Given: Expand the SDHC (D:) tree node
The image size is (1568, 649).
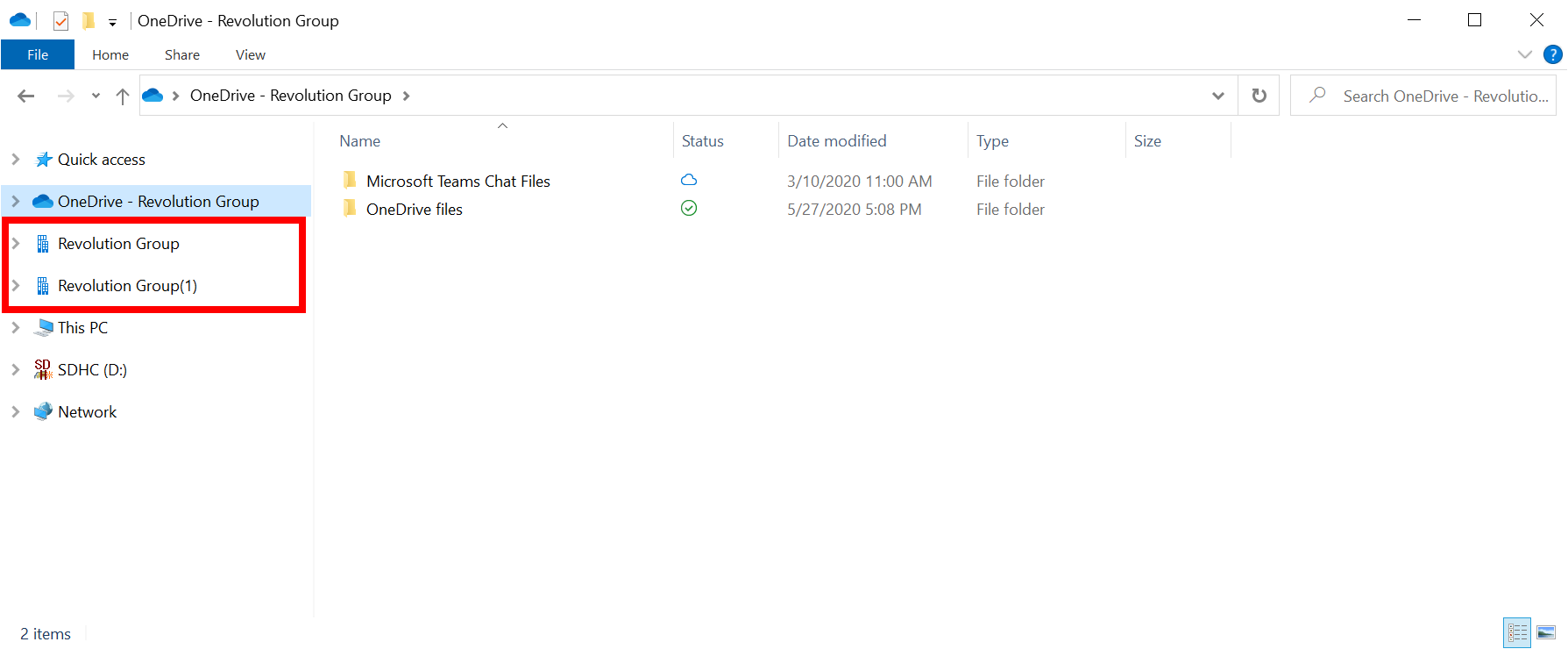Looking at the screenshot, I should pos(15,369).
